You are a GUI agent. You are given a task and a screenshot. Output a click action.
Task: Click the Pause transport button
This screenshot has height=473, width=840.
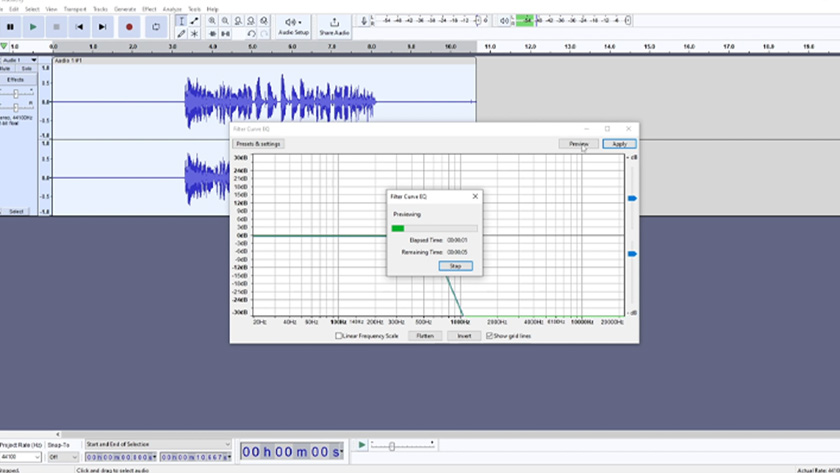tap(10, 27)
